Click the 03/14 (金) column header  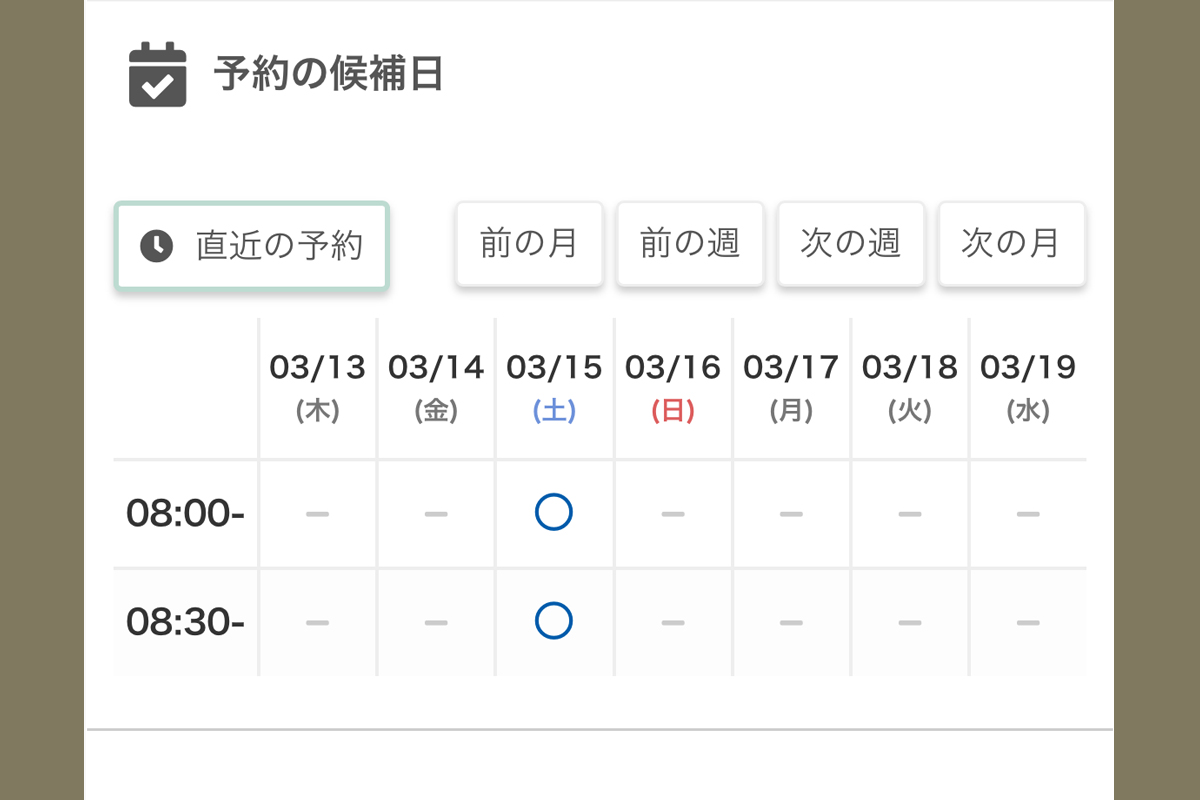tap(436, 388)
